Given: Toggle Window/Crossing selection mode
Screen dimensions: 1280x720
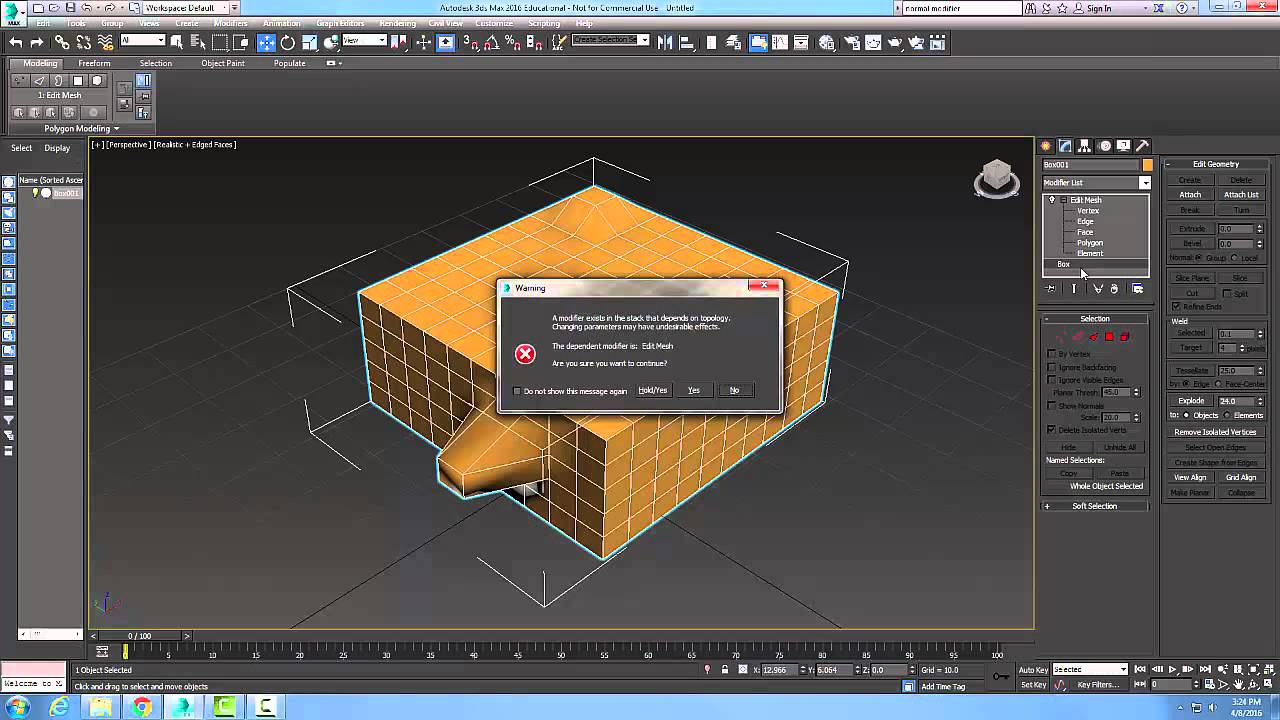Looking at the screenshot, I should pos(241,42).
